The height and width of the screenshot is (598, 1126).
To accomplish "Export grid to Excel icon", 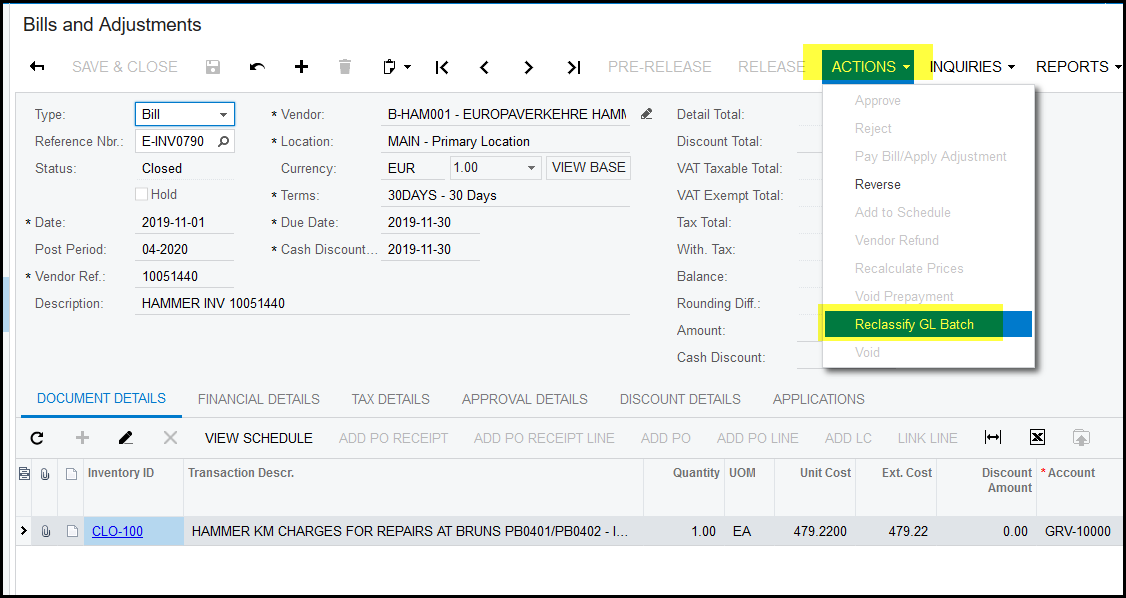I will click(x=1037, y=438).
